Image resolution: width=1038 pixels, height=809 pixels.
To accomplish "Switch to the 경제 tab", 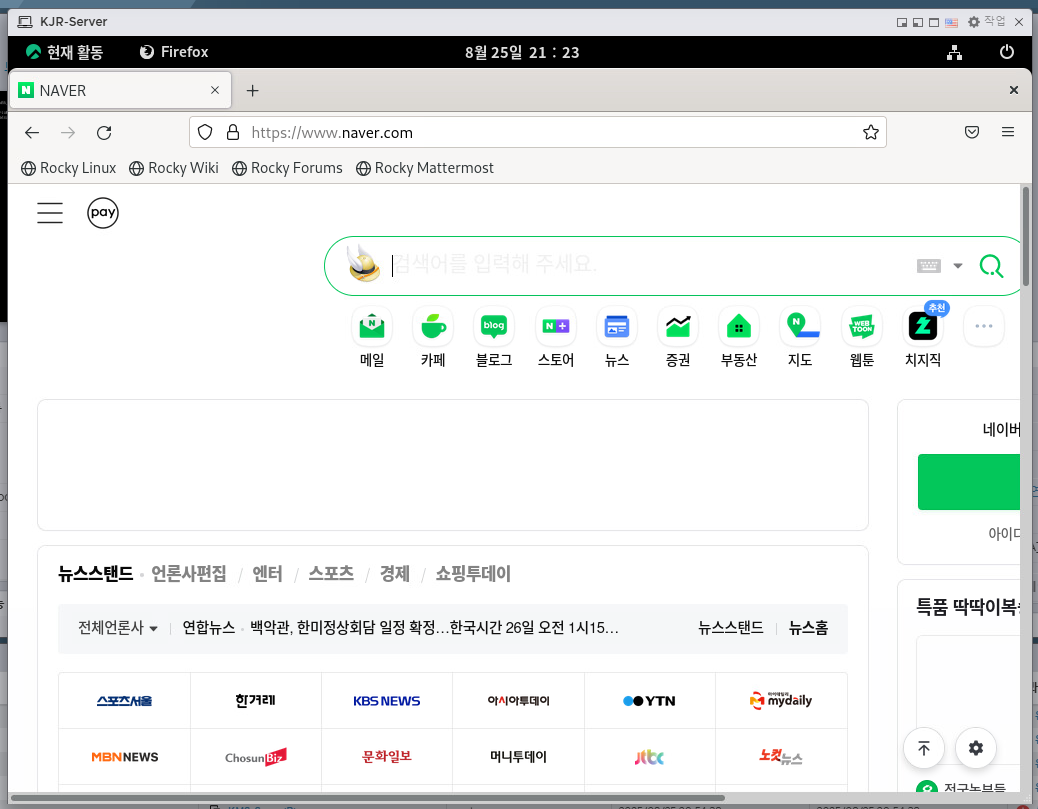I will 395,573.
